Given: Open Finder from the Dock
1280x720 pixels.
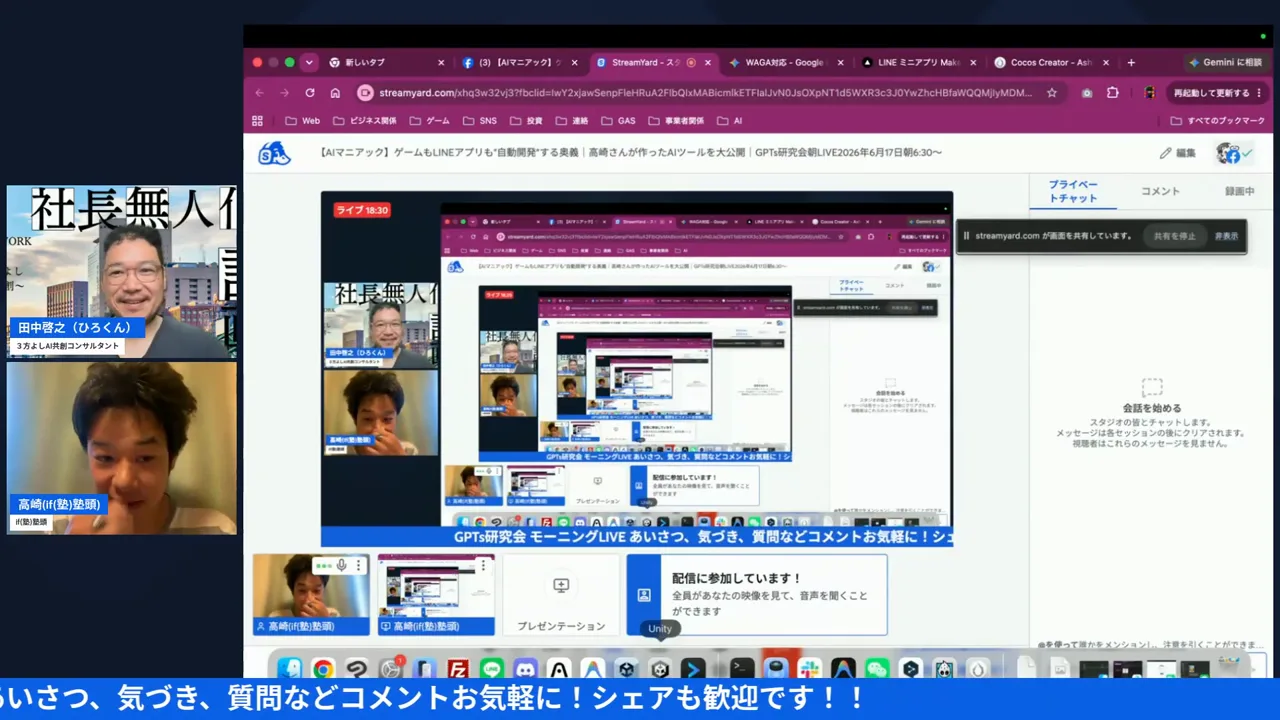Looking at the screenshot, I should point(290,668).
